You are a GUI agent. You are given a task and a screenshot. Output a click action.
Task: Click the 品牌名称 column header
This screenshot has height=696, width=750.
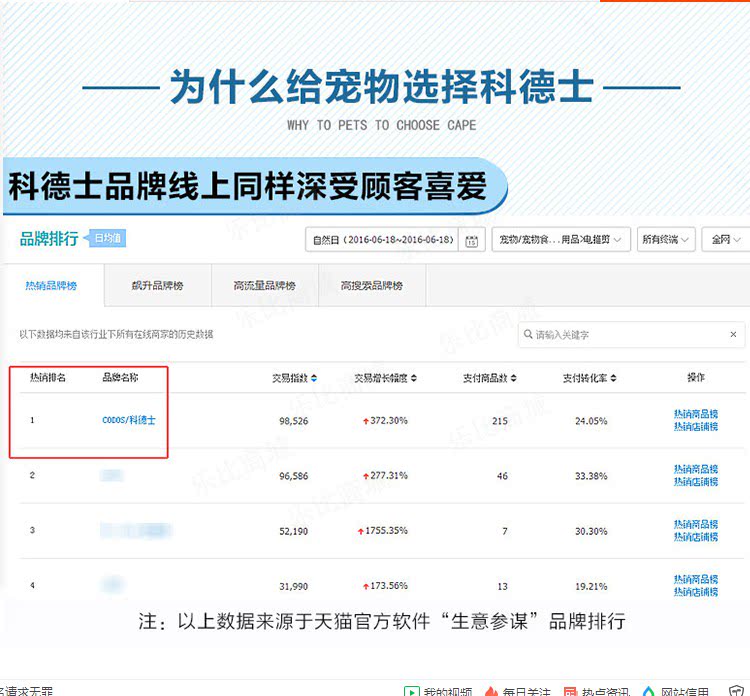(x=120, y=377)
